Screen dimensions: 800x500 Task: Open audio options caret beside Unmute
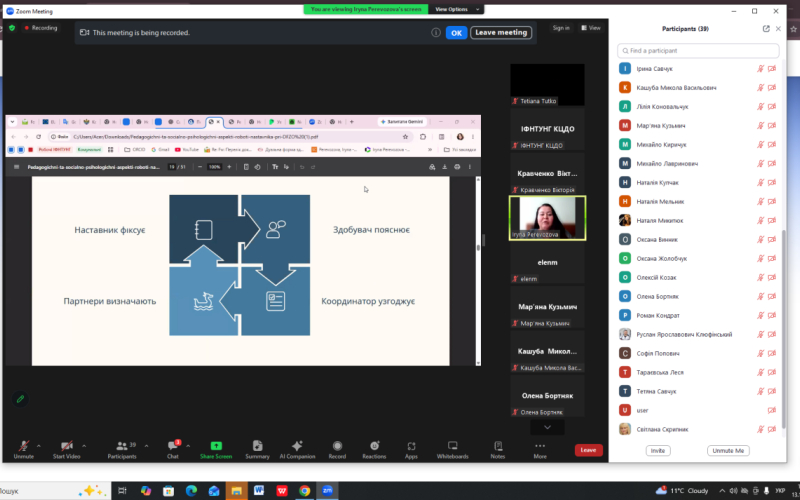click(x=39, y=446)
